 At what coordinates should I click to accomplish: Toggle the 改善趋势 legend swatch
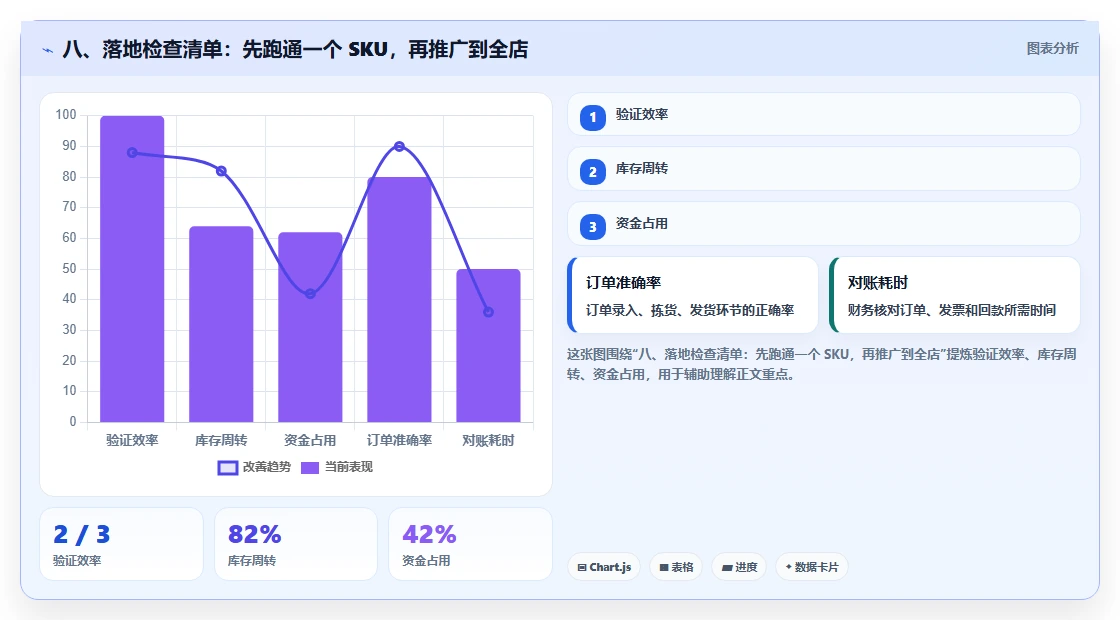227,468
